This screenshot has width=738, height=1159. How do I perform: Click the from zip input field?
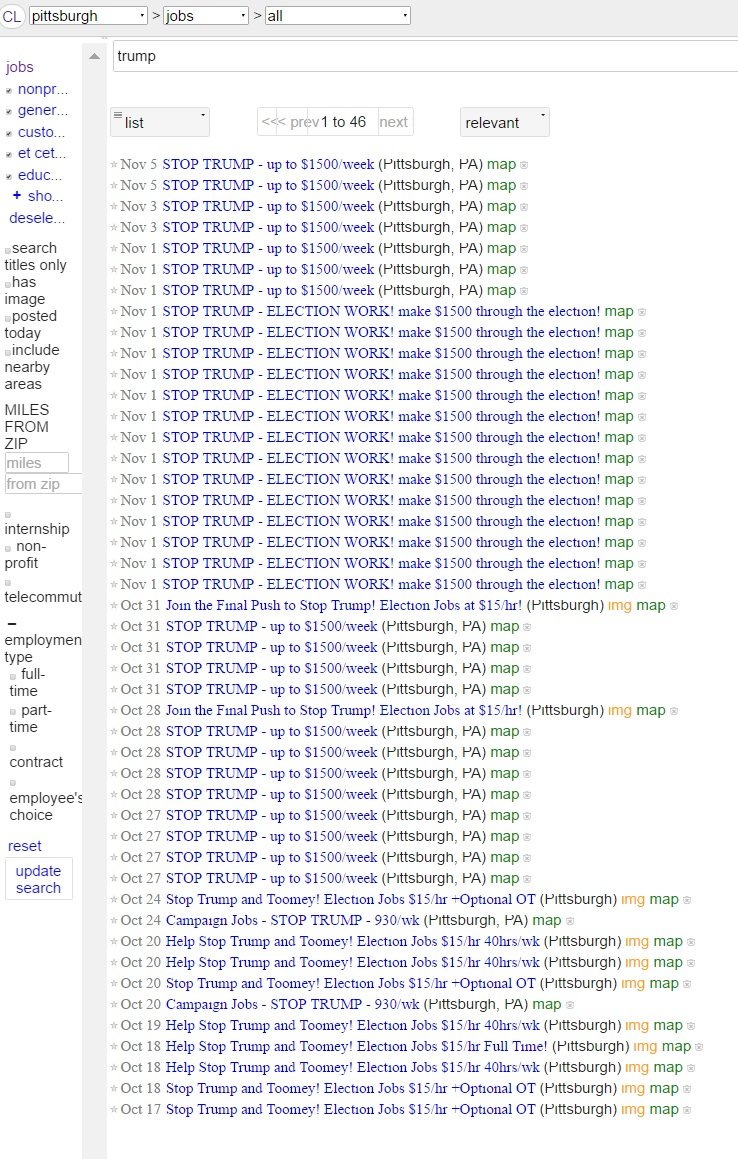(x=43, y=484)
